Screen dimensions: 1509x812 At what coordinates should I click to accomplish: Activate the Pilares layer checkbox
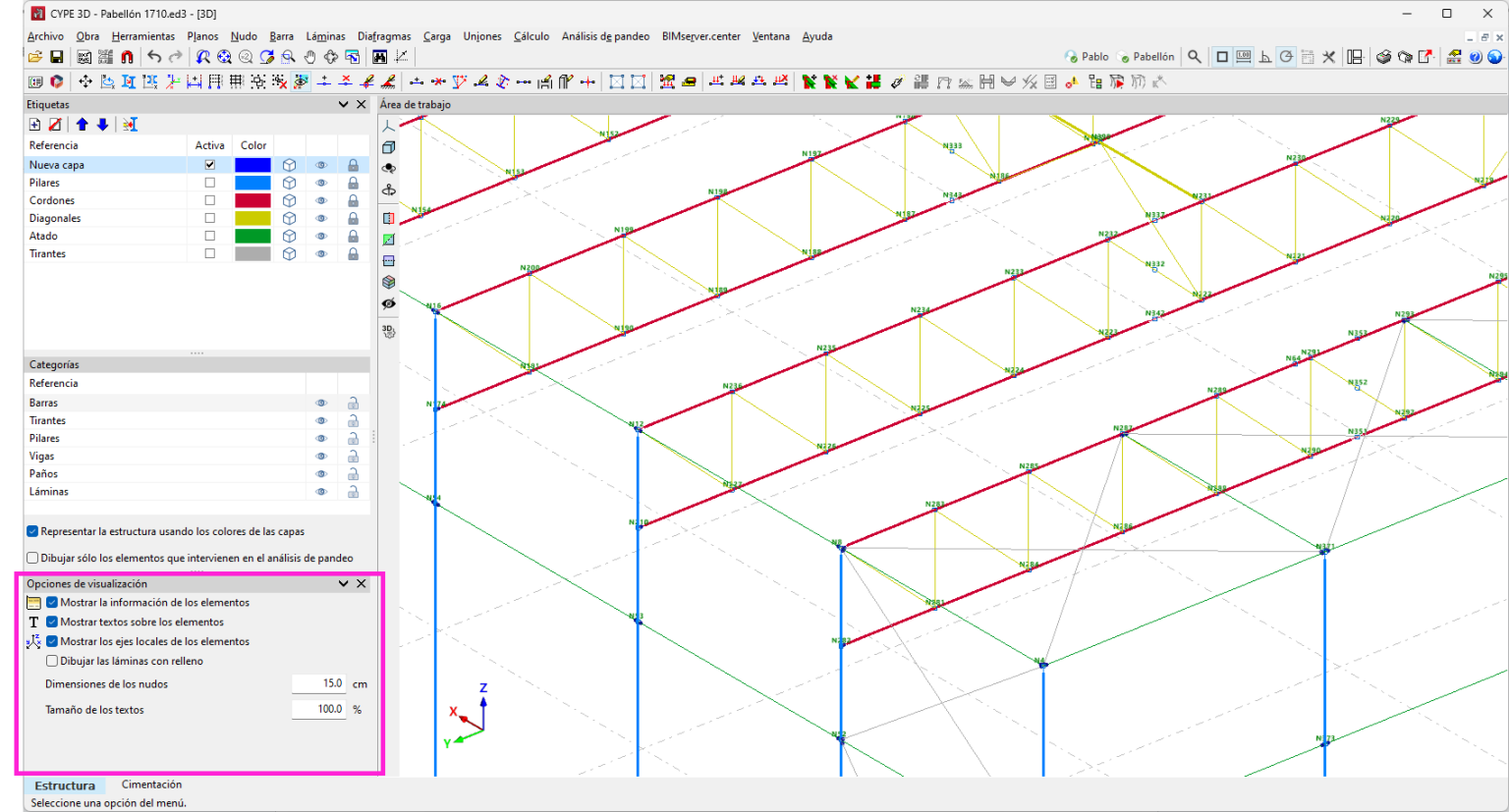coord(209,183)
